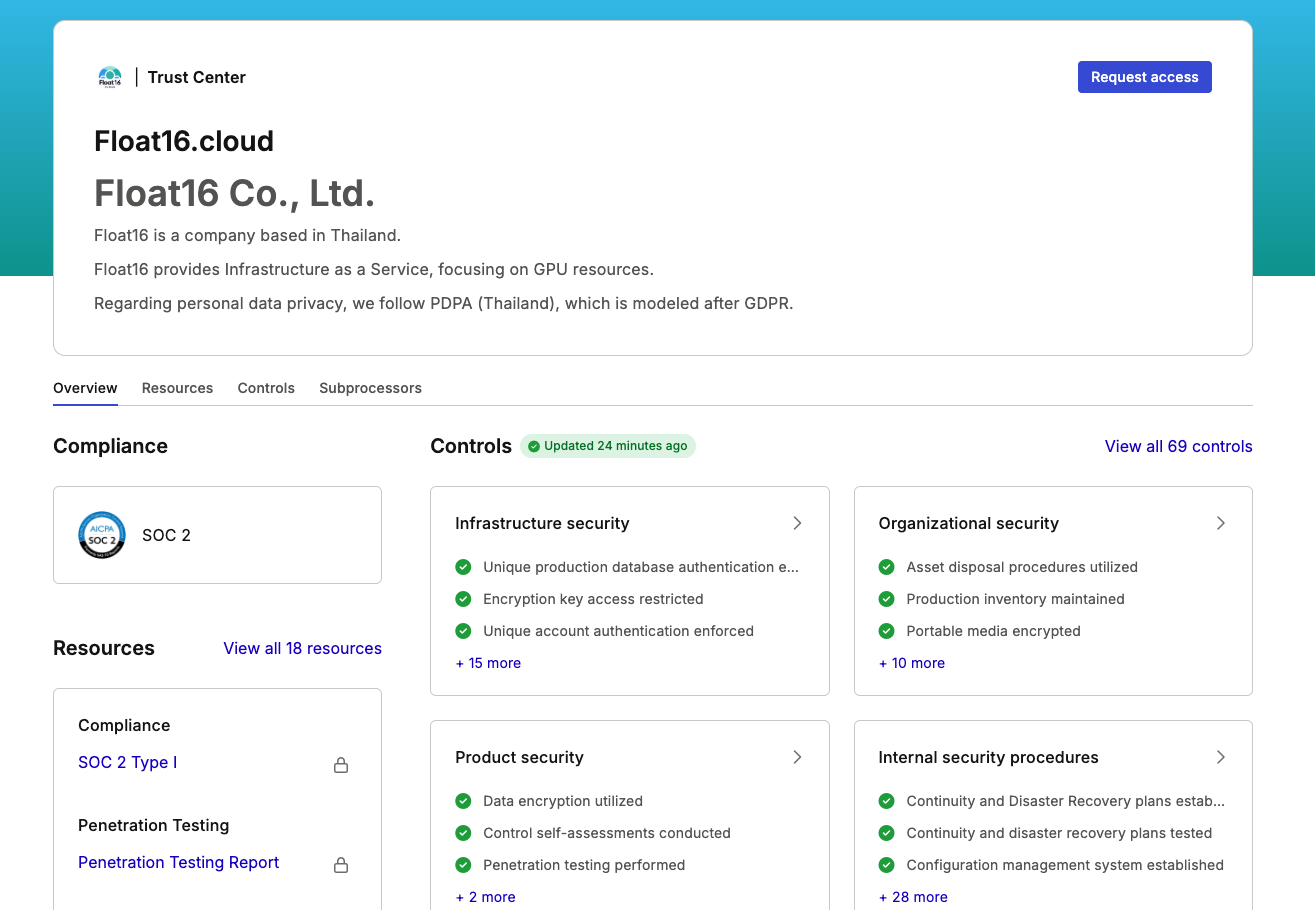The width and height of the screenshot is (1315, 910).
Task: Expand Organizational security with its chevron
Action: point(1220,523)
